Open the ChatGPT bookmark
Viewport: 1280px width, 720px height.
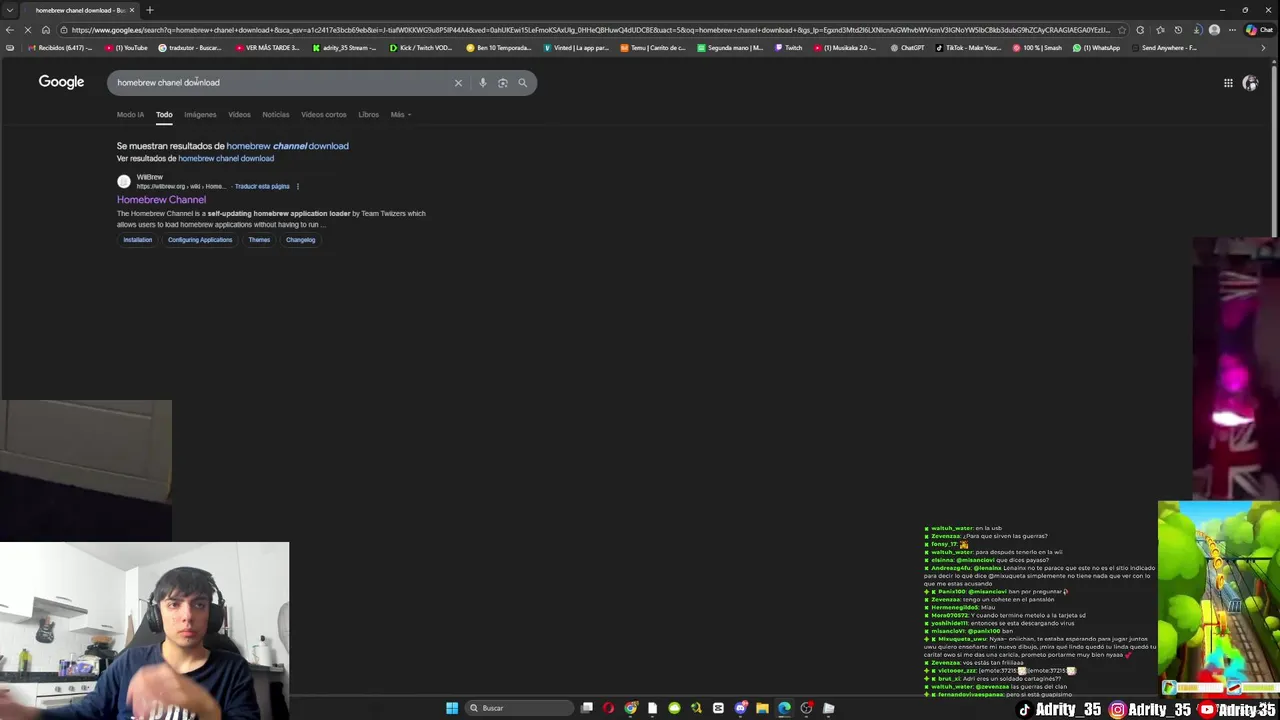tap(907, 48)
